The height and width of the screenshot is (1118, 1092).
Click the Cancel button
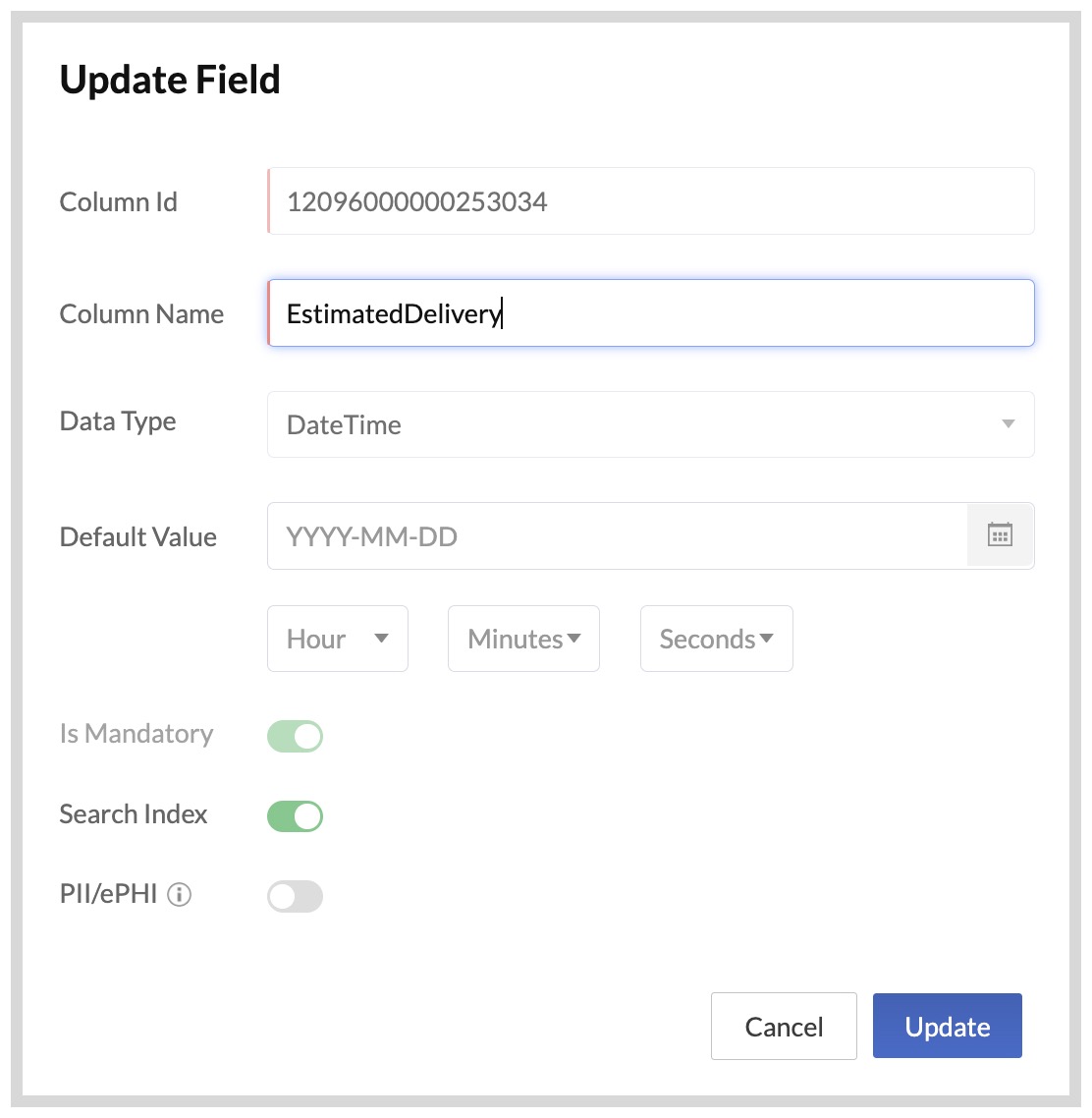tap(784, 1026)
